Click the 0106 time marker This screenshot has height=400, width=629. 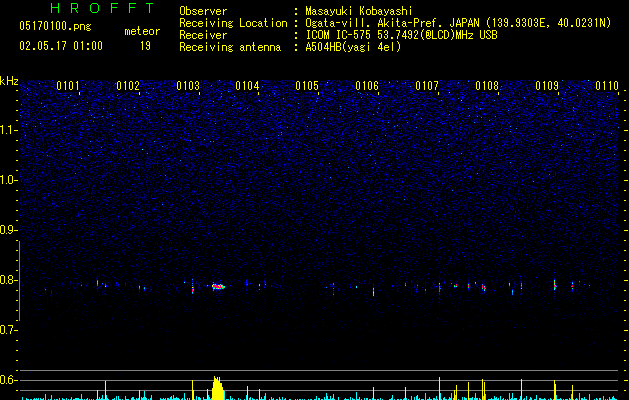click(x=367, y=86)
